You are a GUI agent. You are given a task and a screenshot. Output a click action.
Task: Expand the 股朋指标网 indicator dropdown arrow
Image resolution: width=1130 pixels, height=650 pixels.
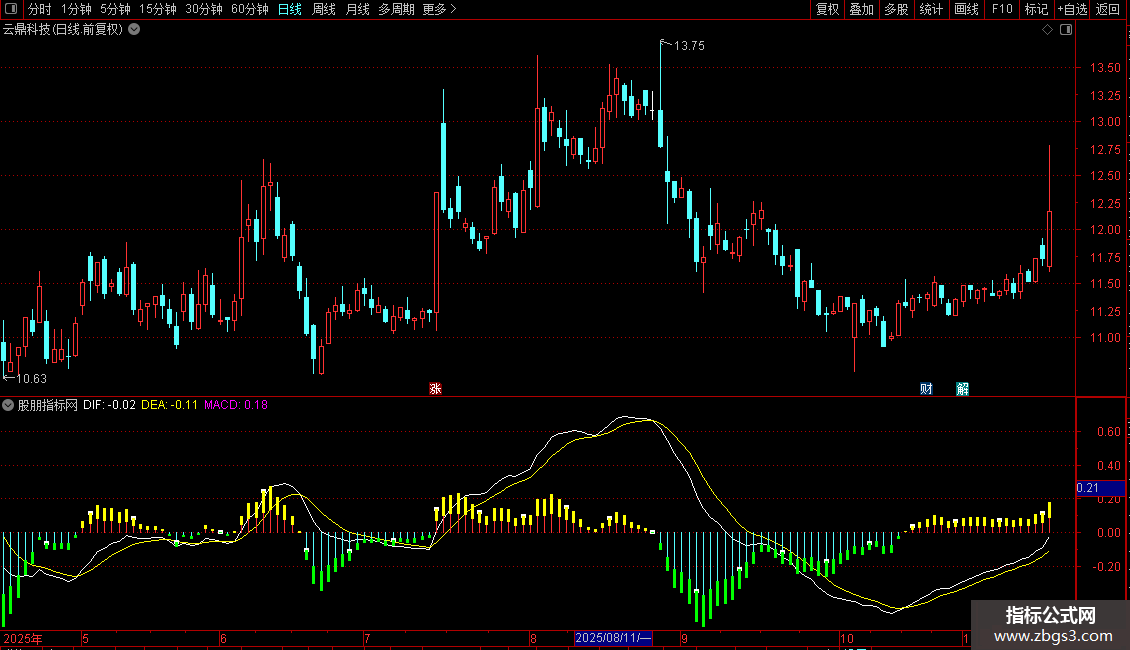point(9,405)
